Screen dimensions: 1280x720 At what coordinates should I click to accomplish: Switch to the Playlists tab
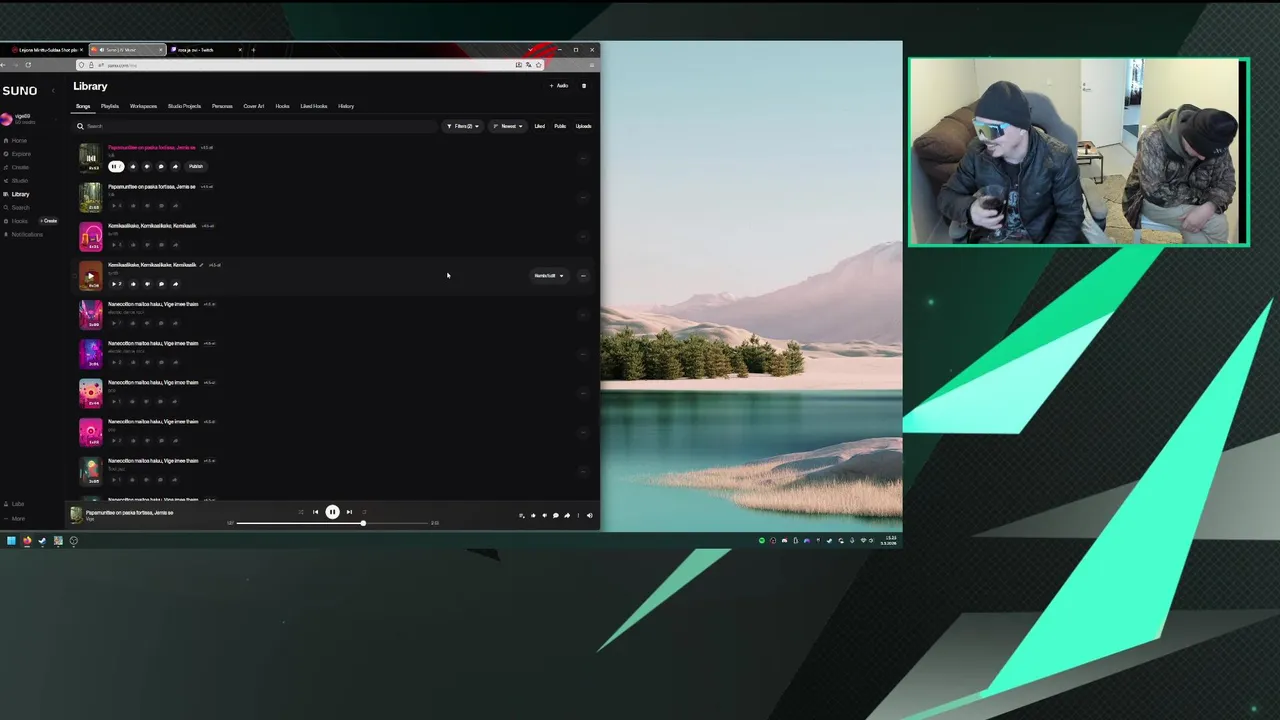click(110, 106)
